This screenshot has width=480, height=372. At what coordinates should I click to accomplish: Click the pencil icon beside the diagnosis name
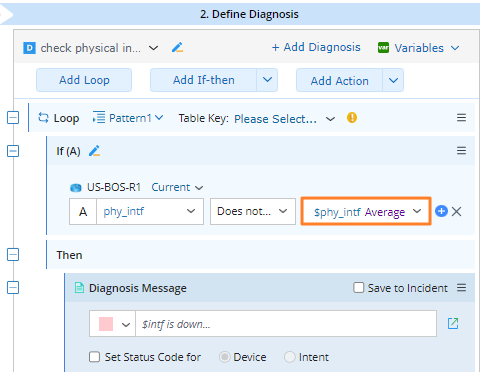[x=177, y=48]
